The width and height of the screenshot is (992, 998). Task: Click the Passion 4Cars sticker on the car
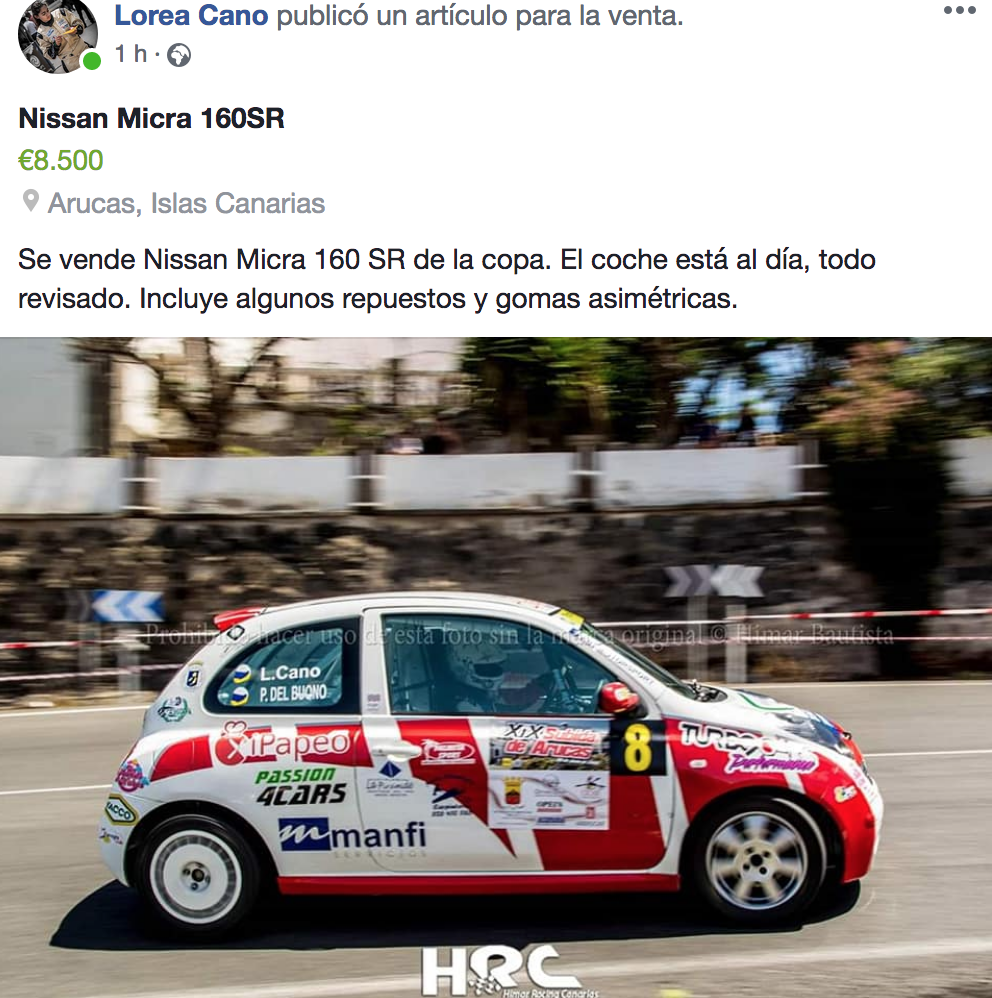tap(301, 787)
